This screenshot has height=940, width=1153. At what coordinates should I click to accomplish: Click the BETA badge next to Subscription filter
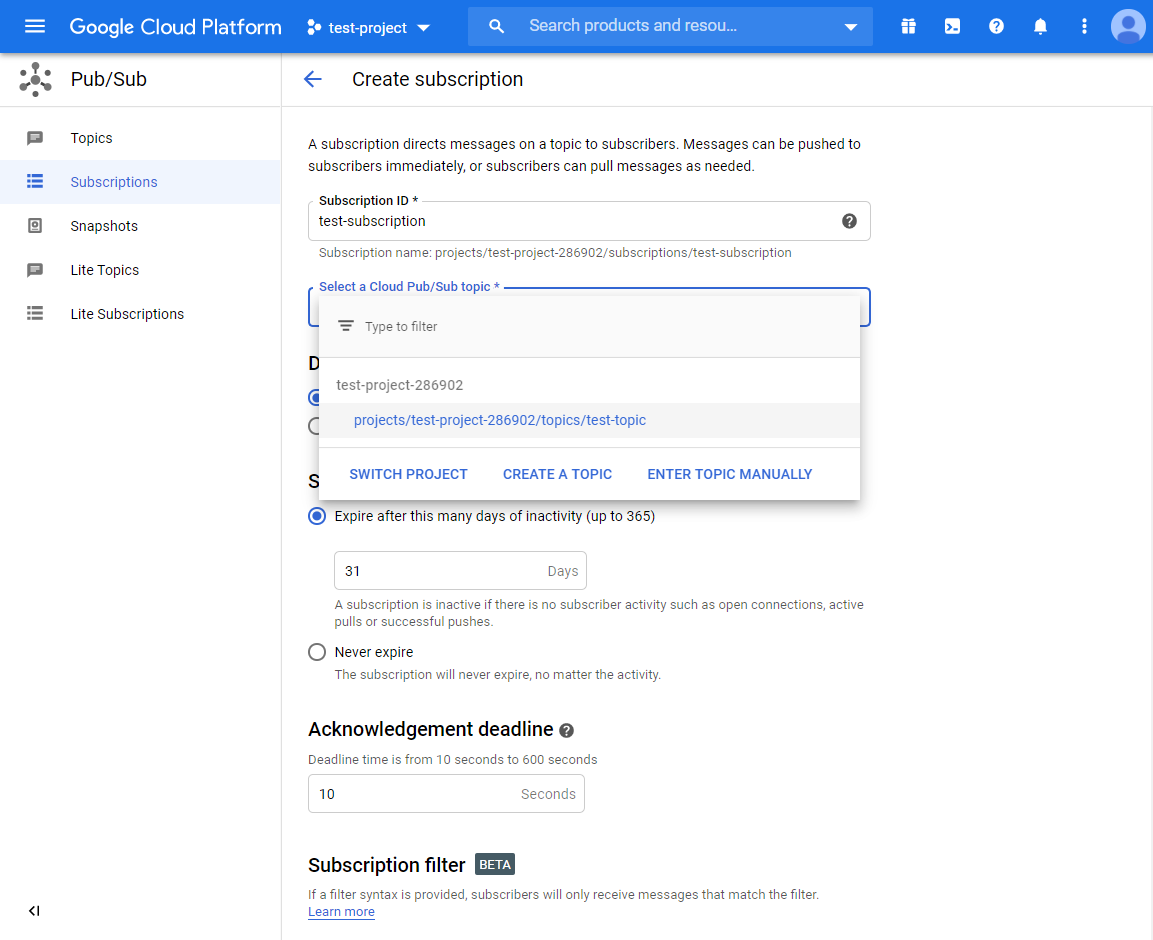(495, 864)
